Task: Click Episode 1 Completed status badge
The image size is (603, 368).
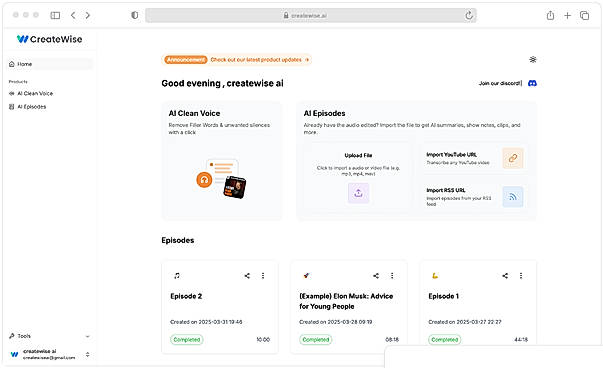Action: coord(445,340)
